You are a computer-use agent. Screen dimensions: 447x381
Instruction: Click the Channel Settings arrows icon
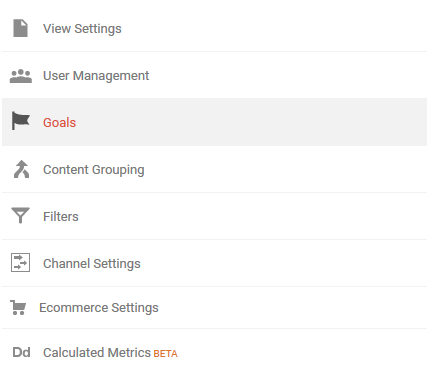pyautogui.click(x=20, y=263)
